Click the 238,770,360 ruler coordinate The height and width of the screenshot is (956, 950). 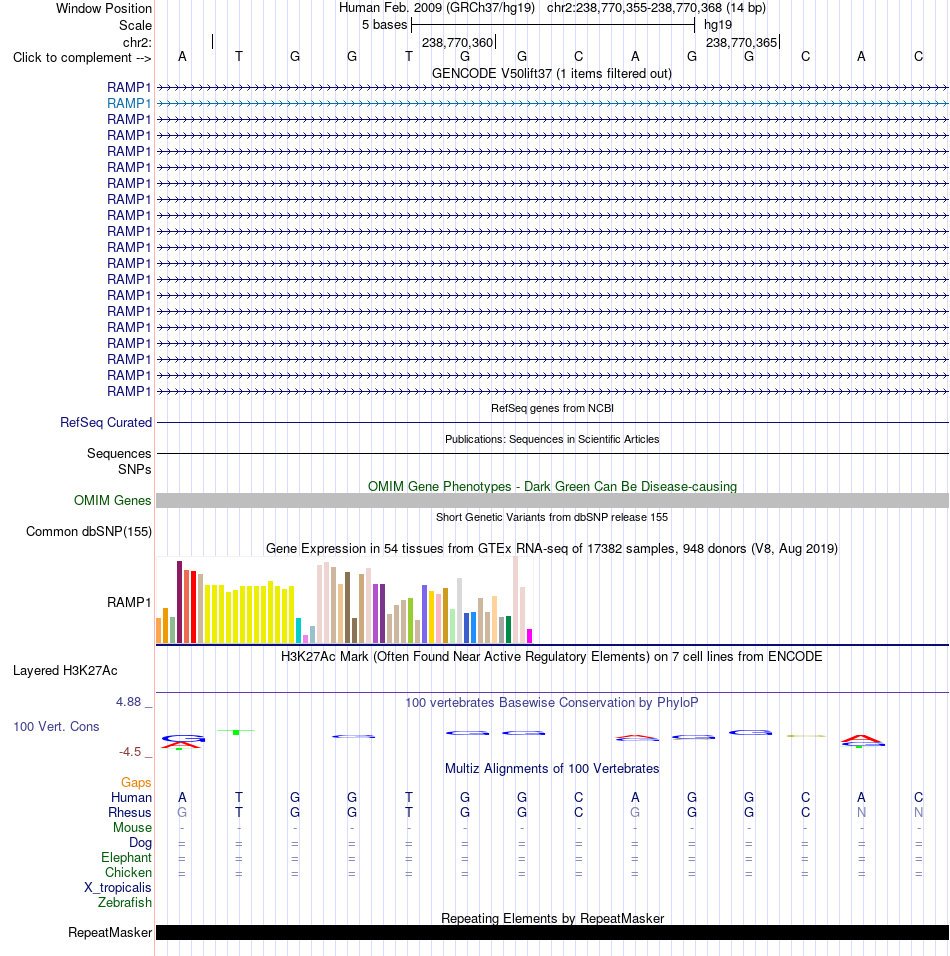[x=457, y=43]
